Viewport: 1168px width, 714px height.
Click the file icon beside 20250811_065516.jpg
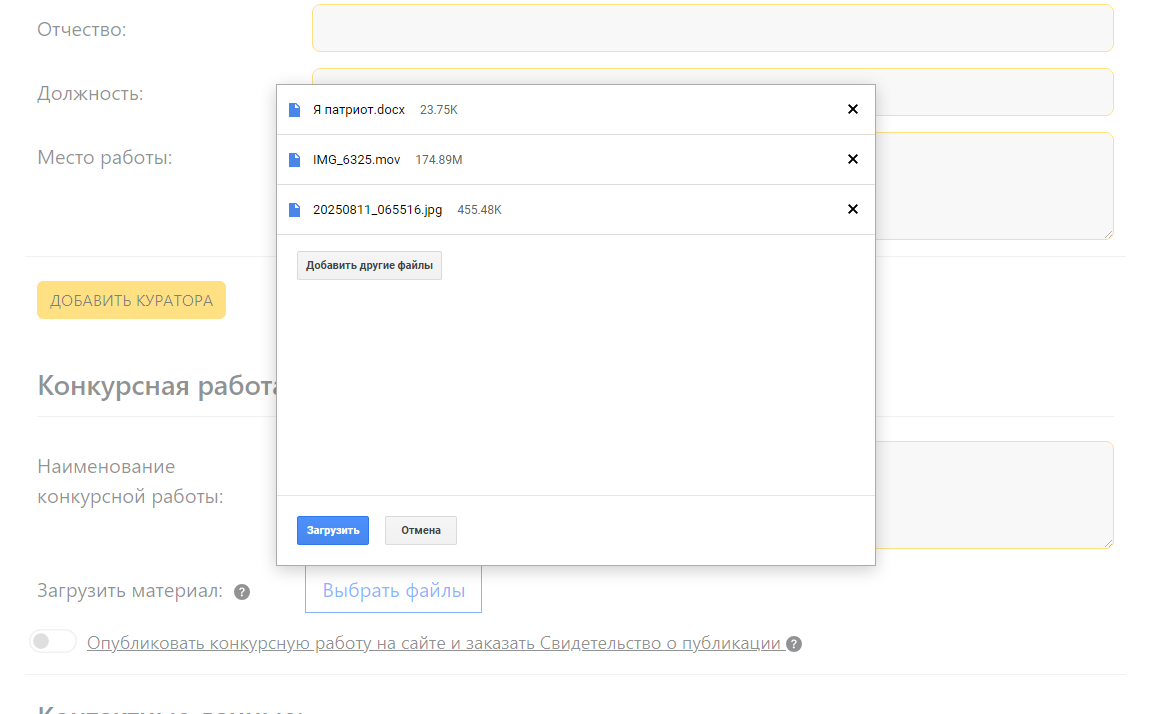[294, 210]
